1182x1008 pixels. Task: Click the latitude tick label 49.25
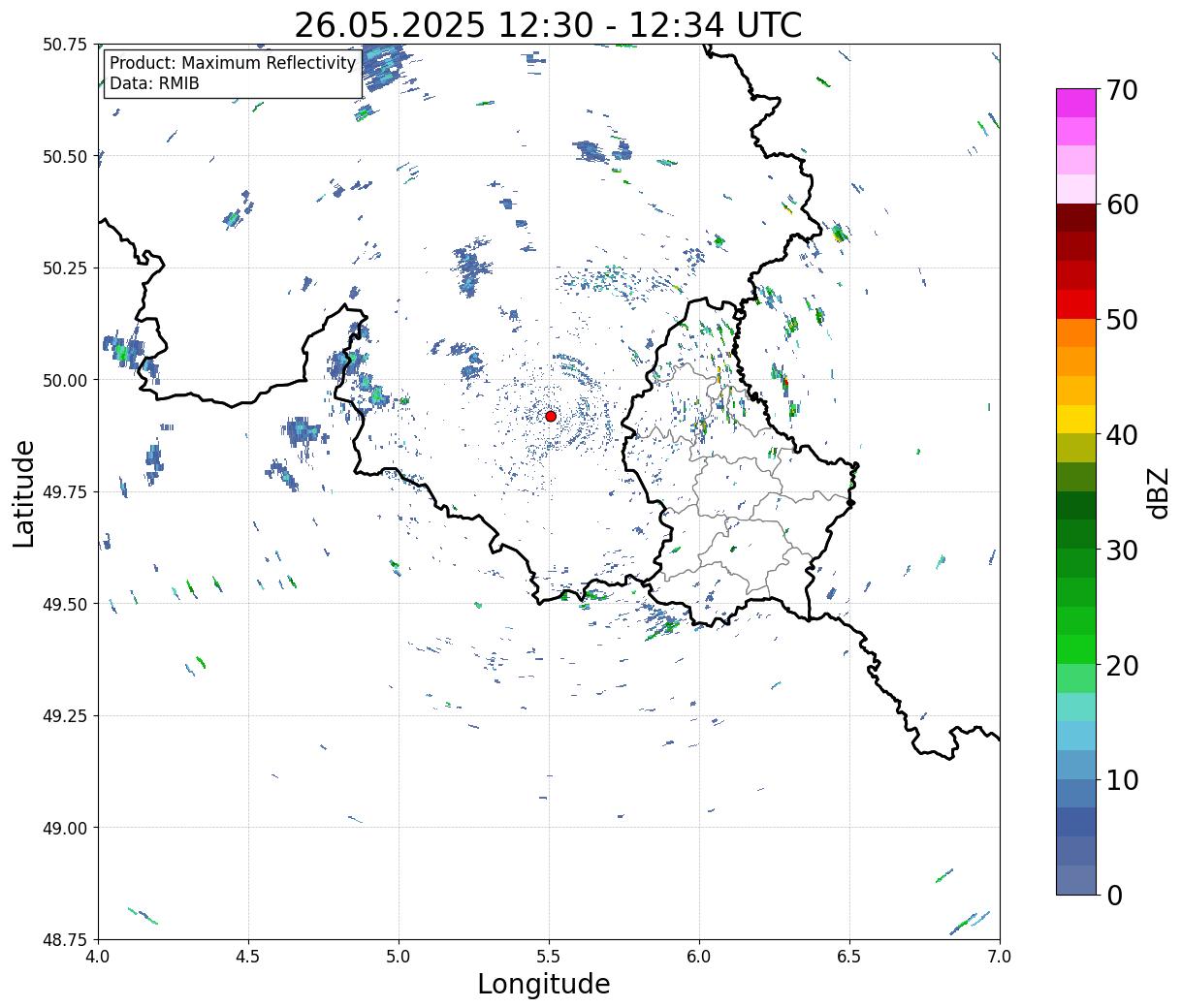(x=65, y=716)
